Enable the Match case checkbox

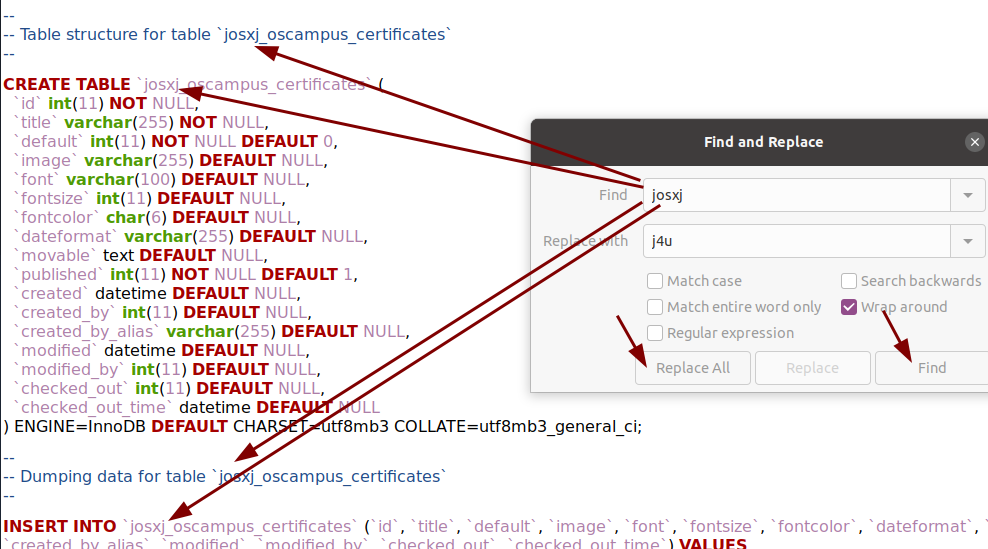(x=655, y=281)
